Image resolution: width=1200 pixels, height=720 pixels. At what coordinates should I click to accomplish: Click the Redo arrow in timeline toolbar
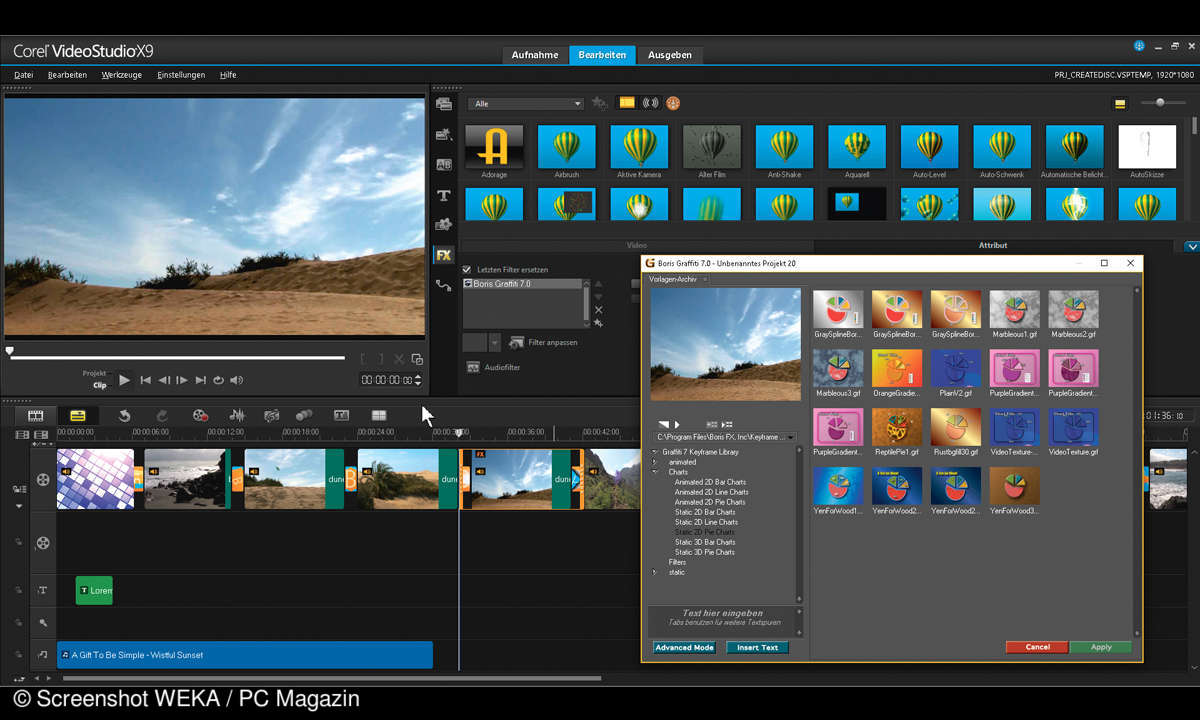coord(162,415)
